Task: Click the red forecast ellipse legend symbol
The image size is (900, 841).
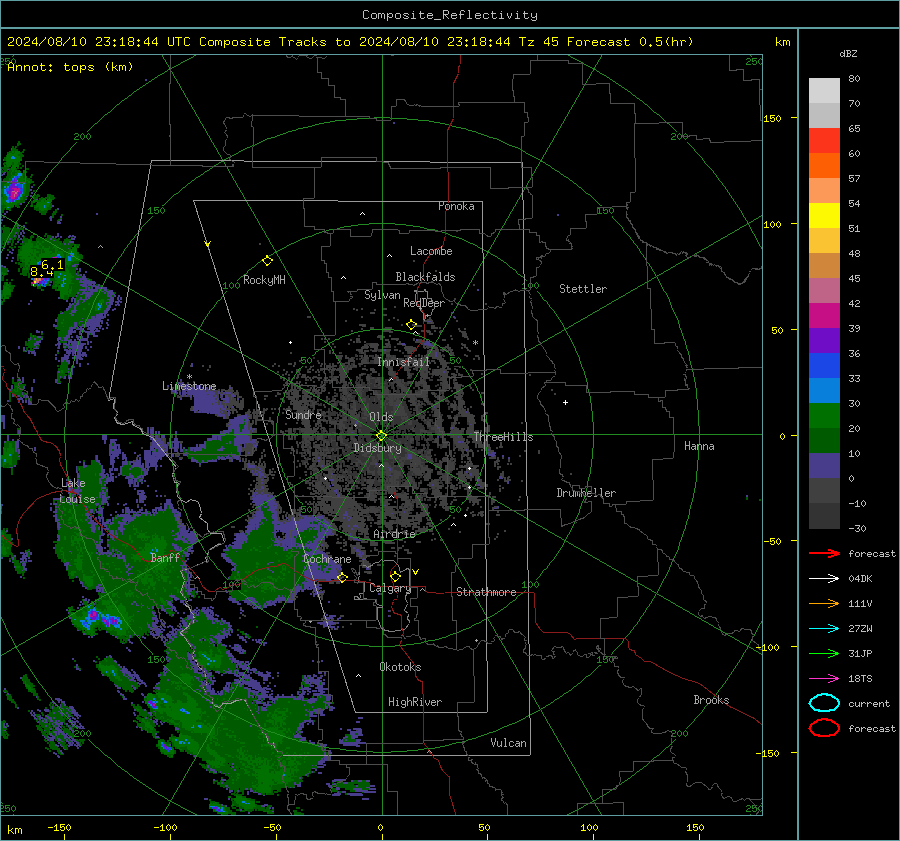Action: (824, 728)
